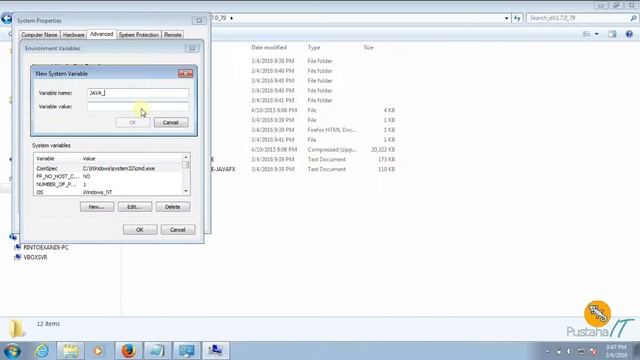Click New... under System variables
The height and width of the screenshot is (360, 640).
(x=97, y=207)
